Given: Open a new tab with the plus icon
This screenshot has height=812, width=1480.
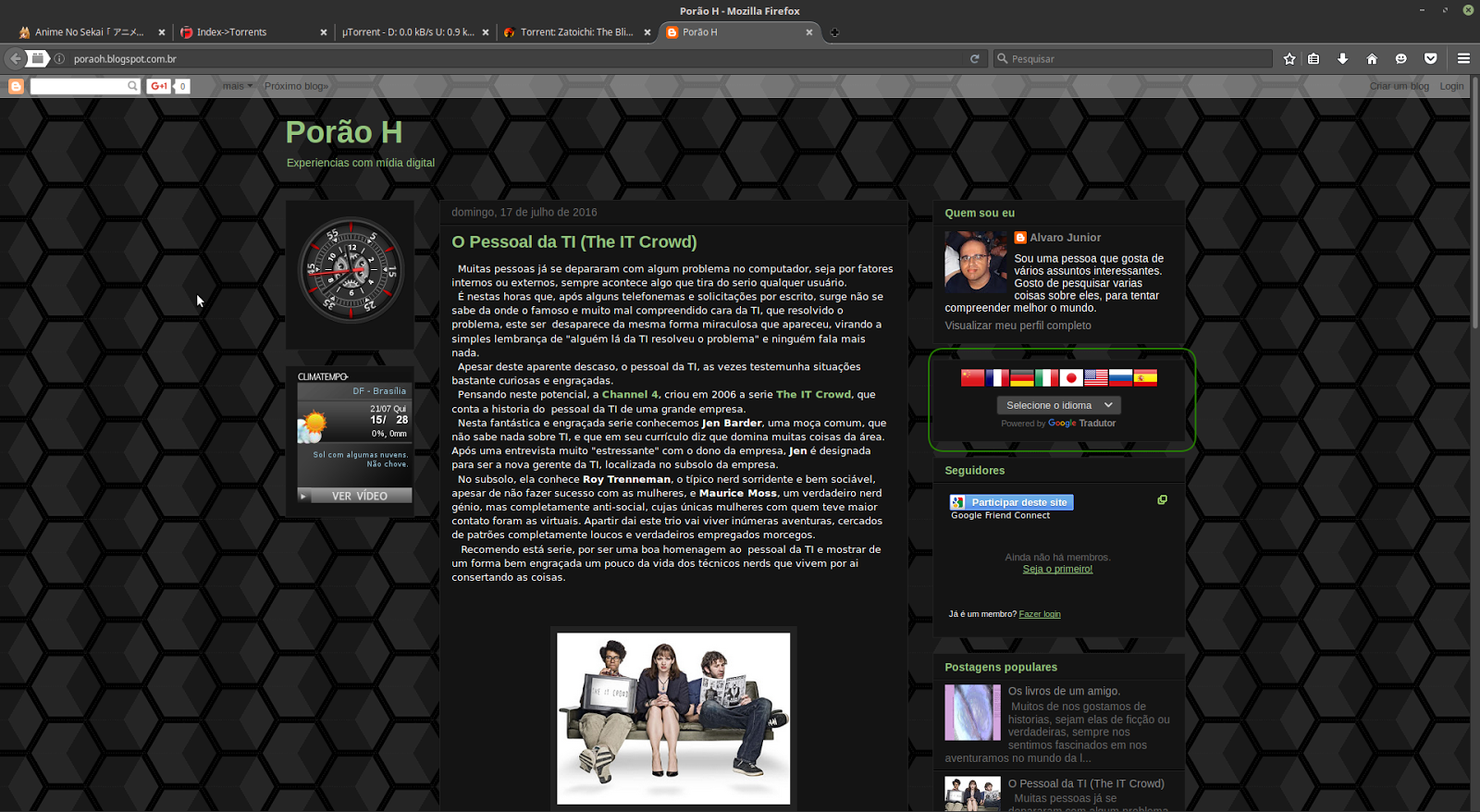Looking at the screenshot, I should coord(834,32).
